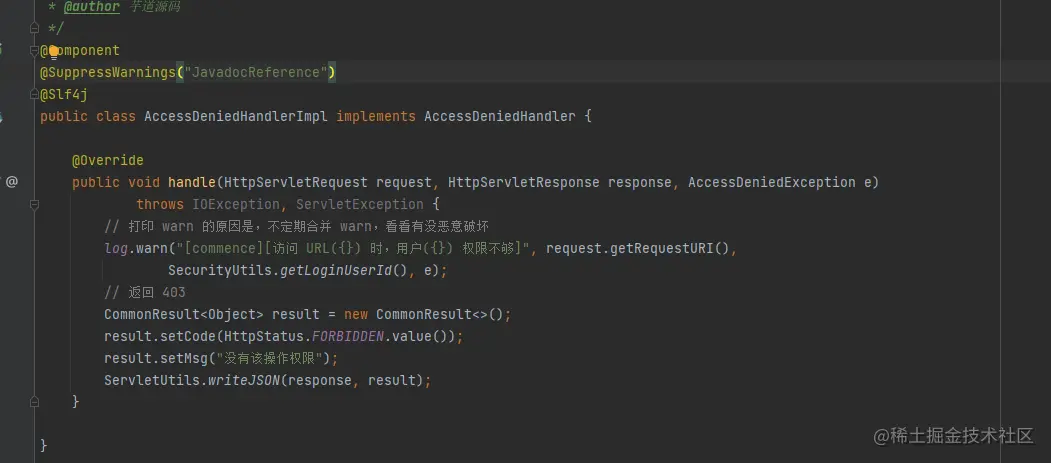Click the @ gutter icon beside handle method
This screenshot has width=1051, height=463.
click(11, 182)
